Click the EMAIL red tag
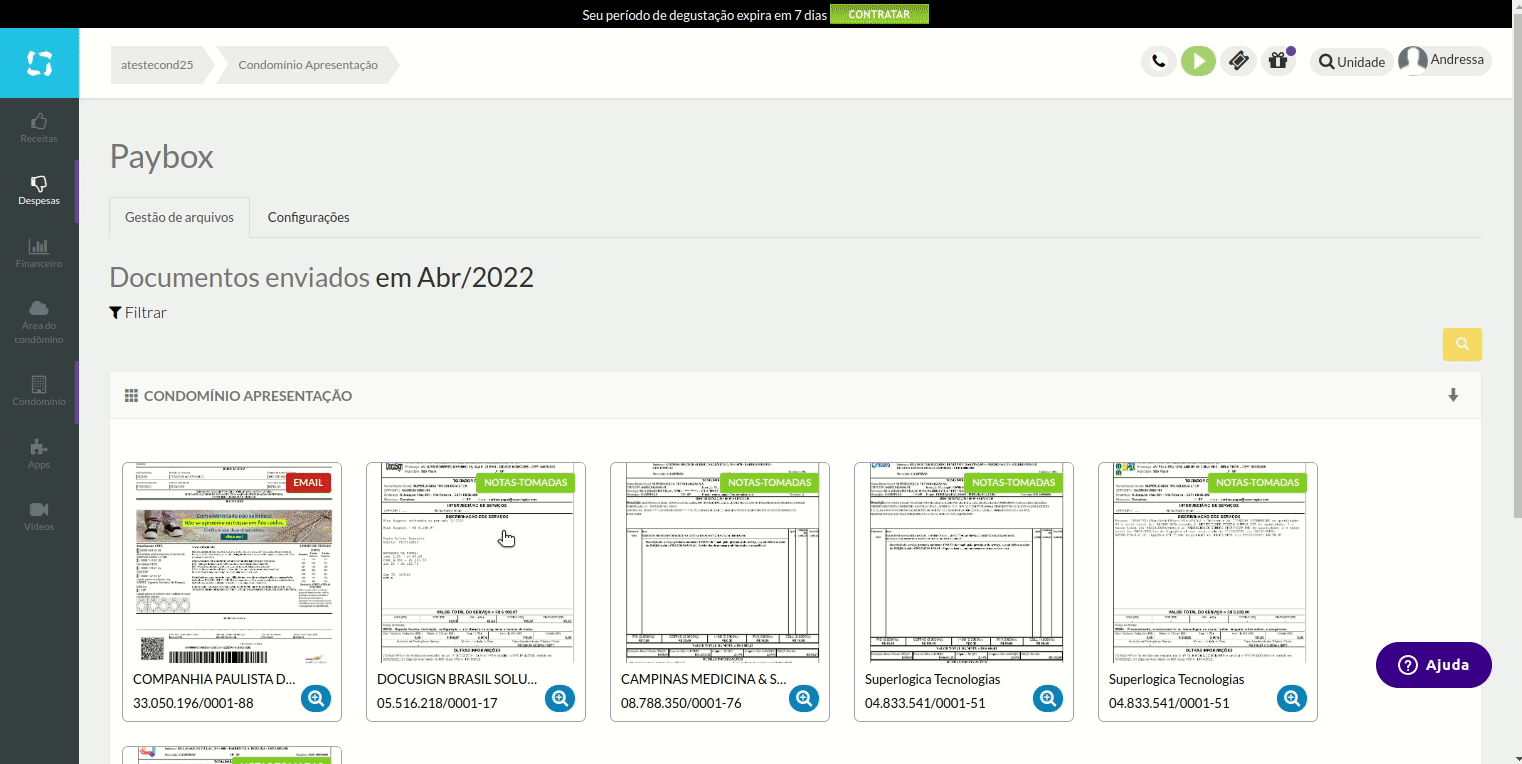The width and height of the screenshot is (1522, 764). 308,482
